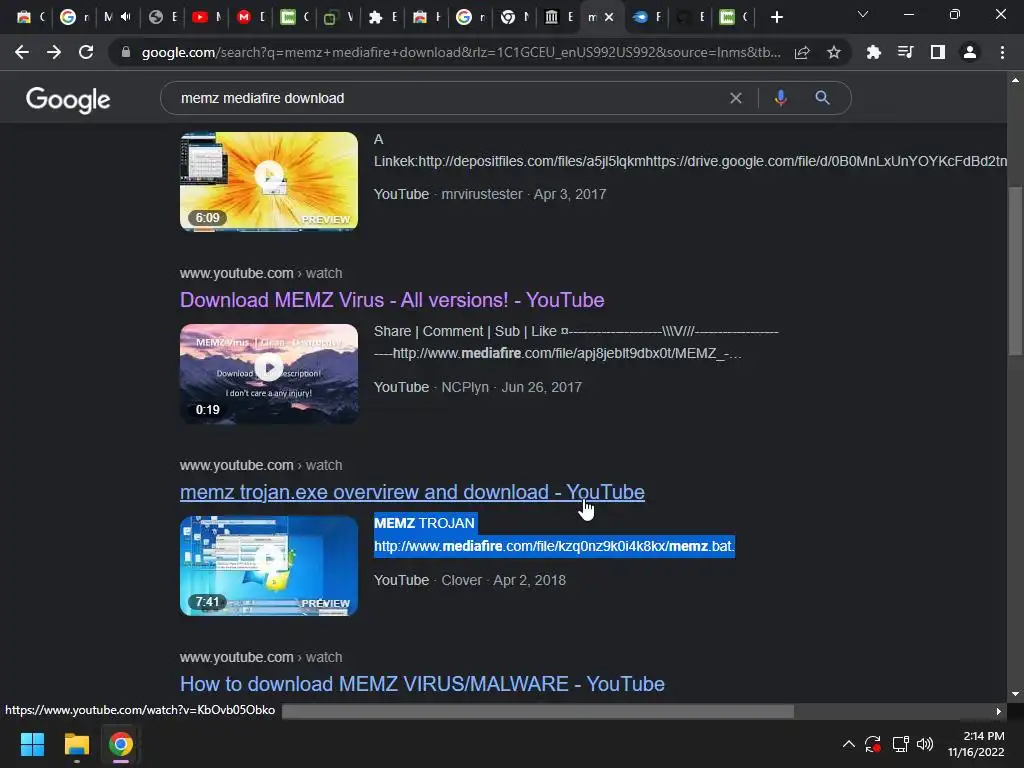Open the Chrome extensions puzzle menu
Viewport: 1024px width, 768px height.
click(873, 52)
